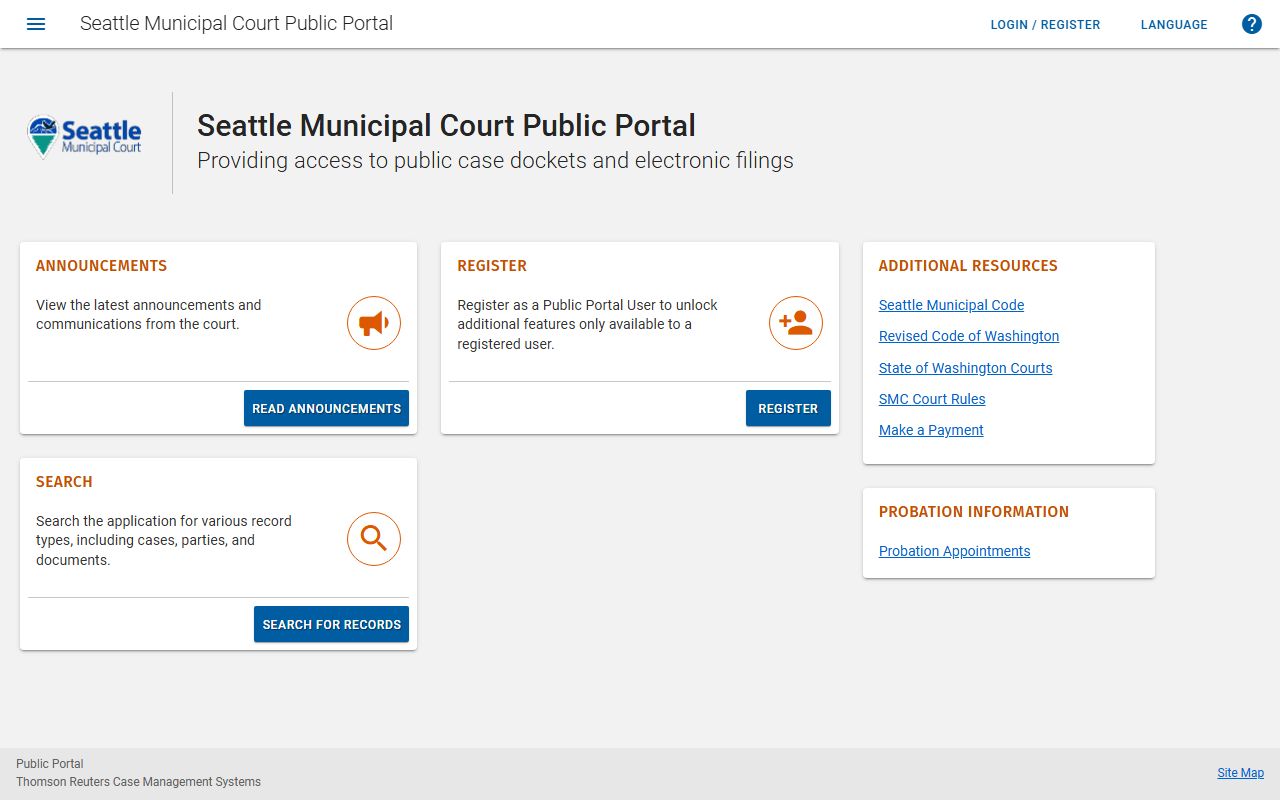The width and height of the screenshot is (1280, 800).
Task: Click the Register button
Action: pos(788,408)
